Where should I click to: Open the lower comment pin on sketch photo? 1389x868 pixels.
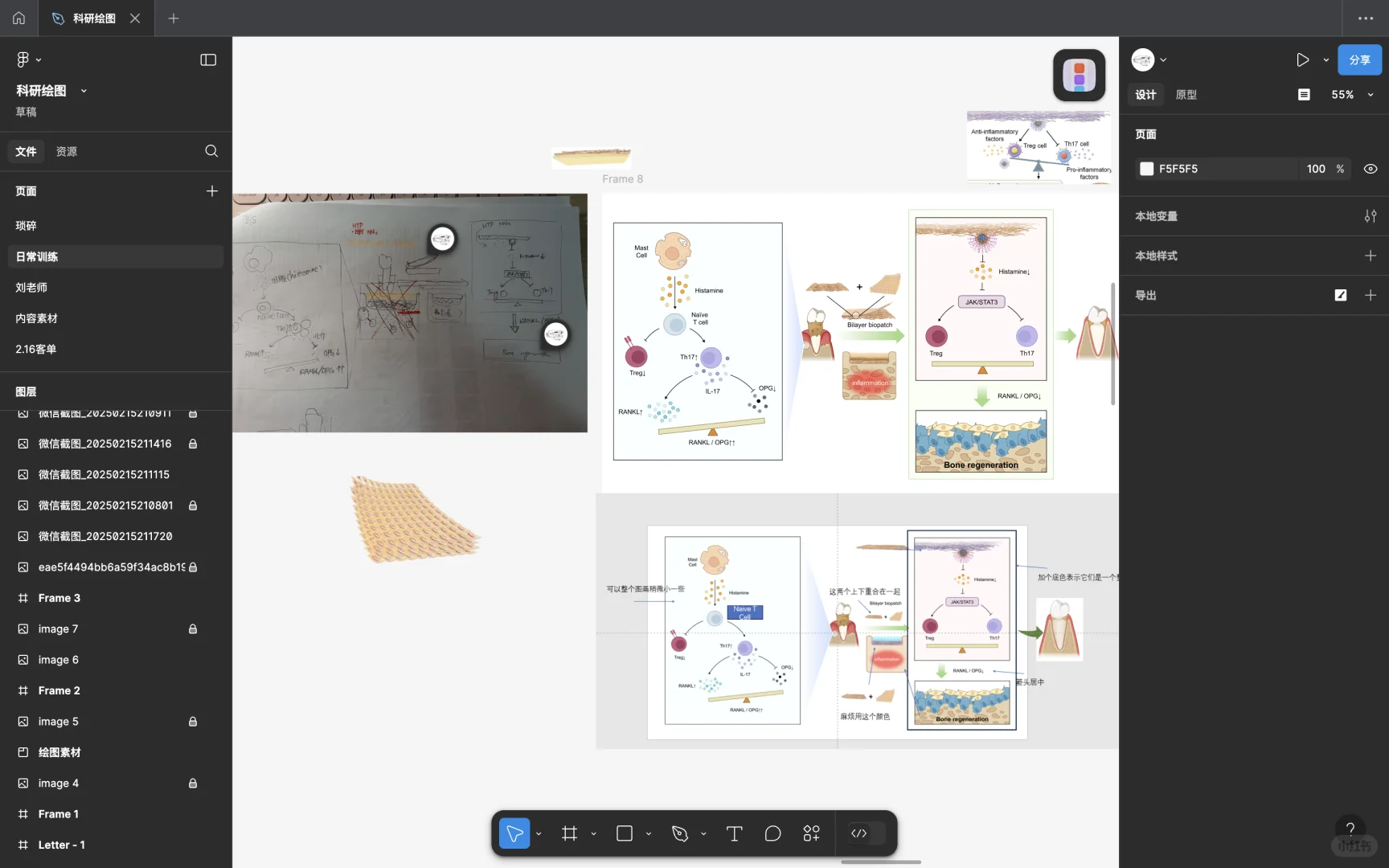[555, 334]
